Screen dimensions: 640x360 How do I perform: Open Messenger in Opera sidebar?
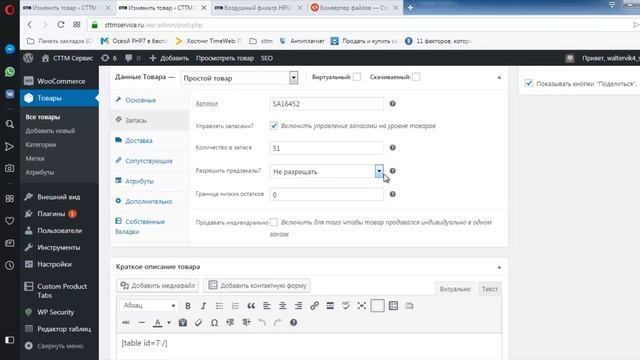coord(9,49)
